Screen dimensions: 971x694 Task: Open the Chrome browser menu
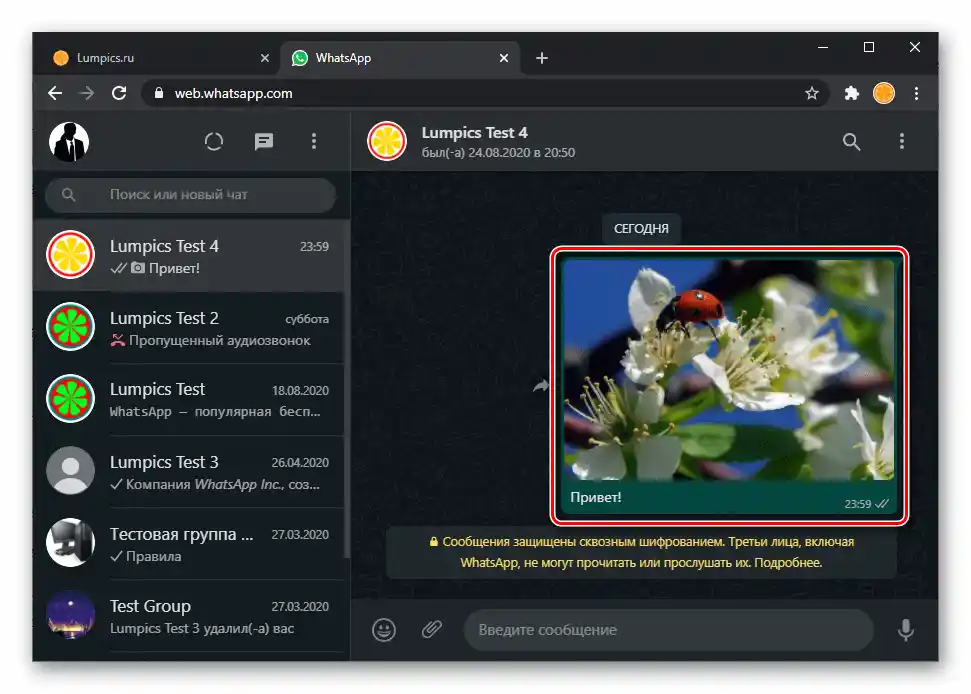pyautogui.click(x=917, y=92)
